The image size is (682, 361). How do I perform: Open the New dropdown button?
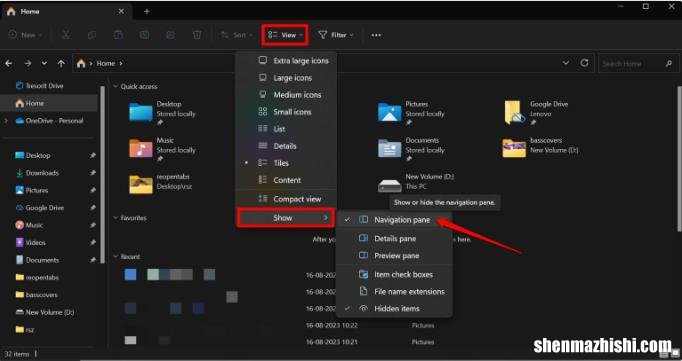coord(25,35)
